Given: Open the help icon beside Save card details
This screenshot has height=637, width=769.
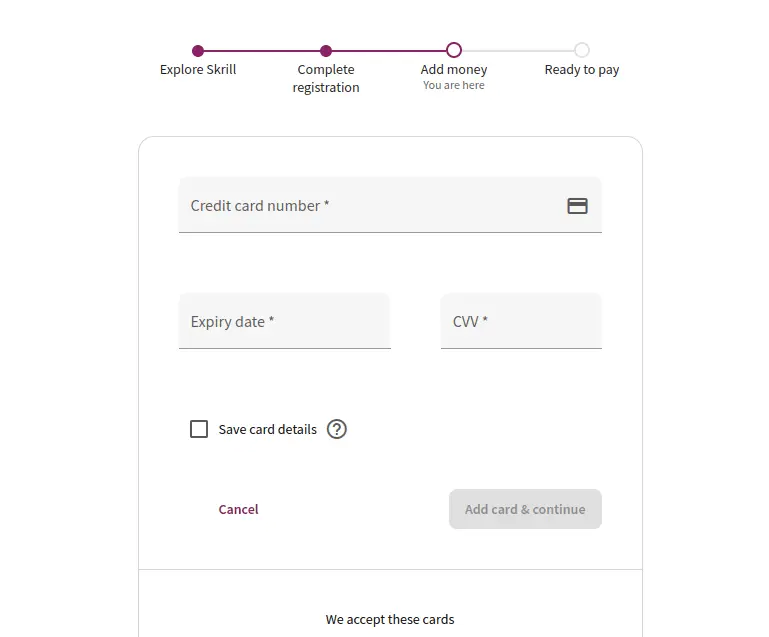Looking at the screenshot, I should (337, 429).
